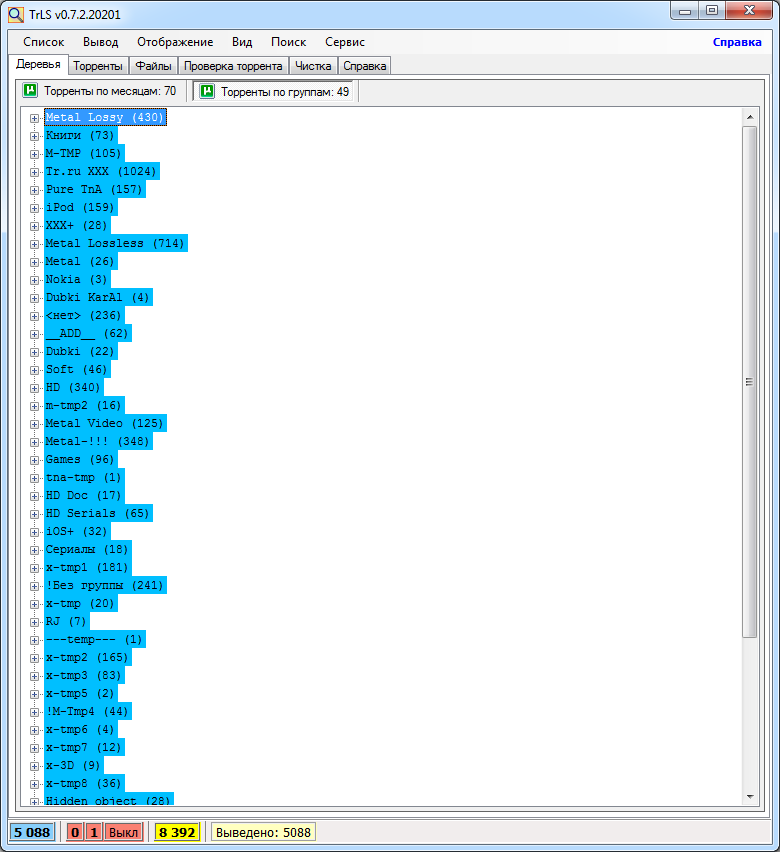Switch to the Торренты tab

(x=98, y=66)
